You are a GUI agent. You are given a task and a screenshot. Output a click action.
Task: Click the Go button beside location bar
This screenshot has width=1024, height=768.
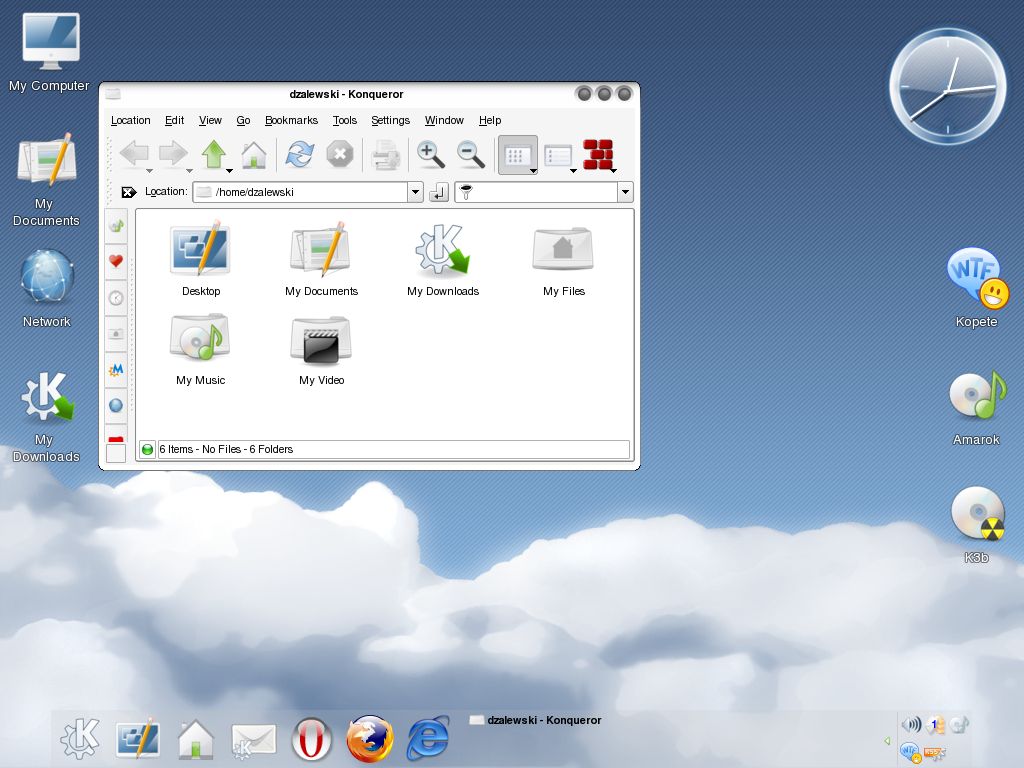click(439, 192)
